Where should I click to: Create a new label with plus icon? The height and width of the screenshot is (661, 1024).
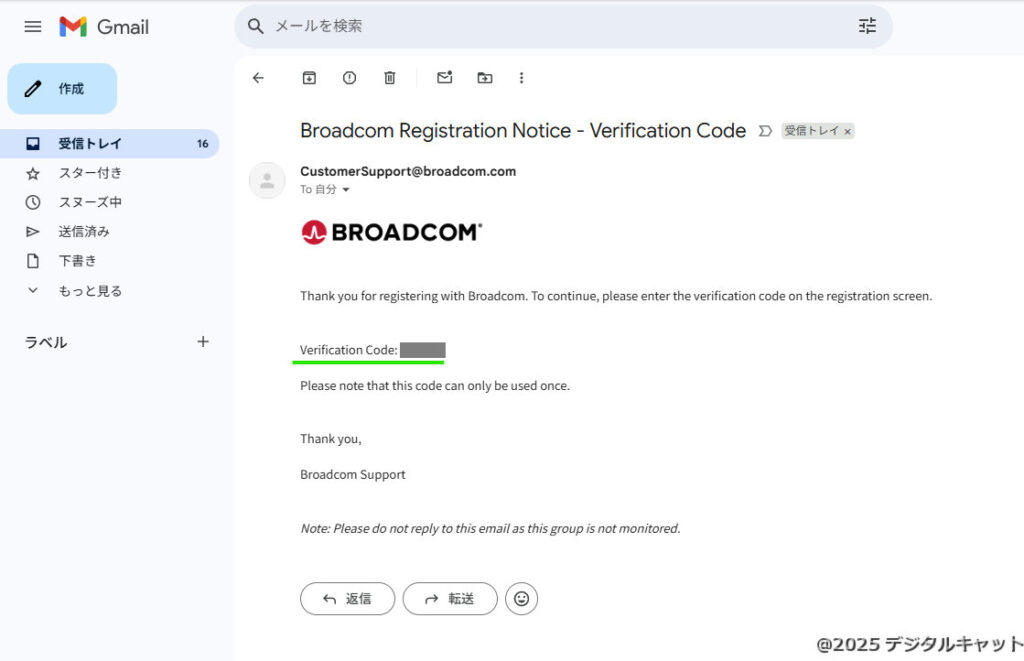(203, 342)
